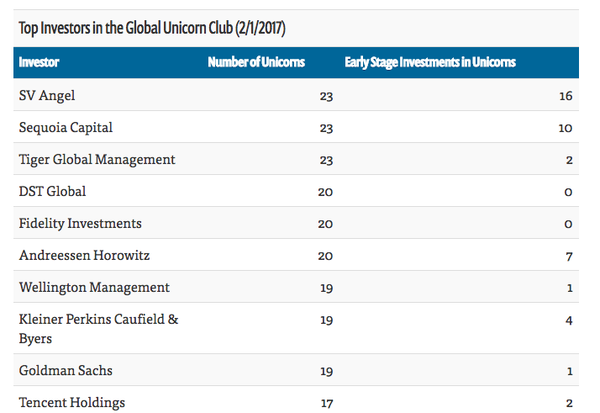Click Sequoia Capital's unicorn count 23
The image size is (600, 413).
point(326,128)
